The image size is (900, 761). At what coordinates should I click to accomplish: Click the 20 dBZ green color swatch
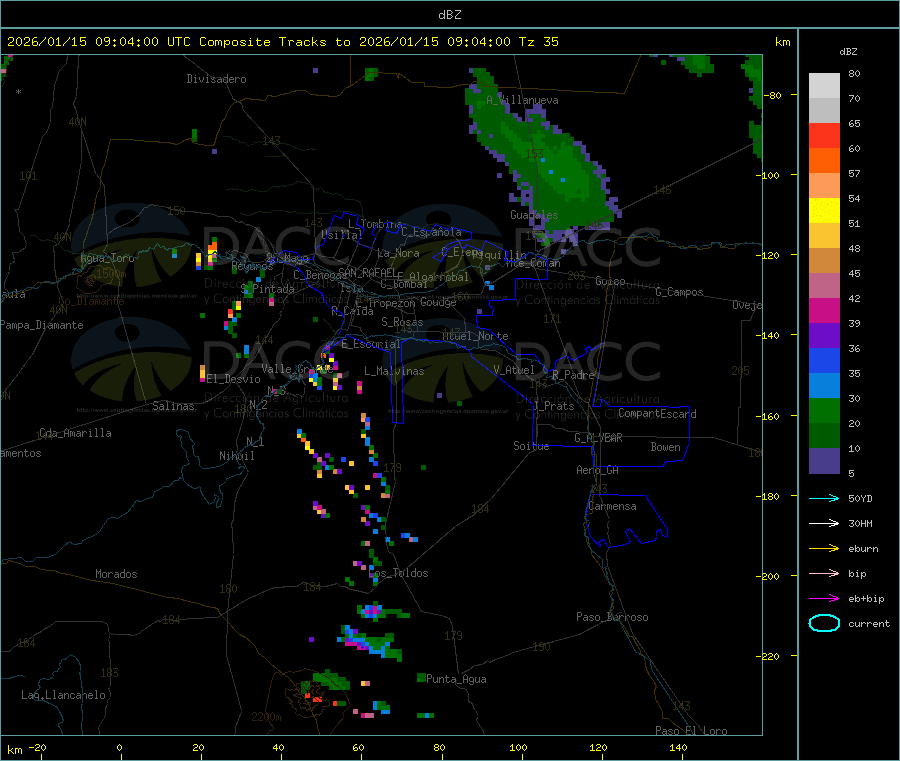[824, 436]
